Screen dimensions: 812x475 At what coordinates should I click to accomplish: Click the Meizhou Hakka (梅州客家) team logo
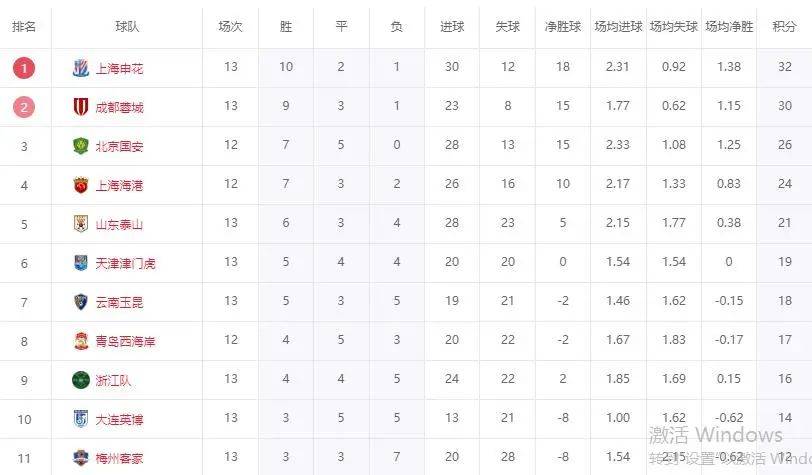pyautogui.click(x=81, y=458)
